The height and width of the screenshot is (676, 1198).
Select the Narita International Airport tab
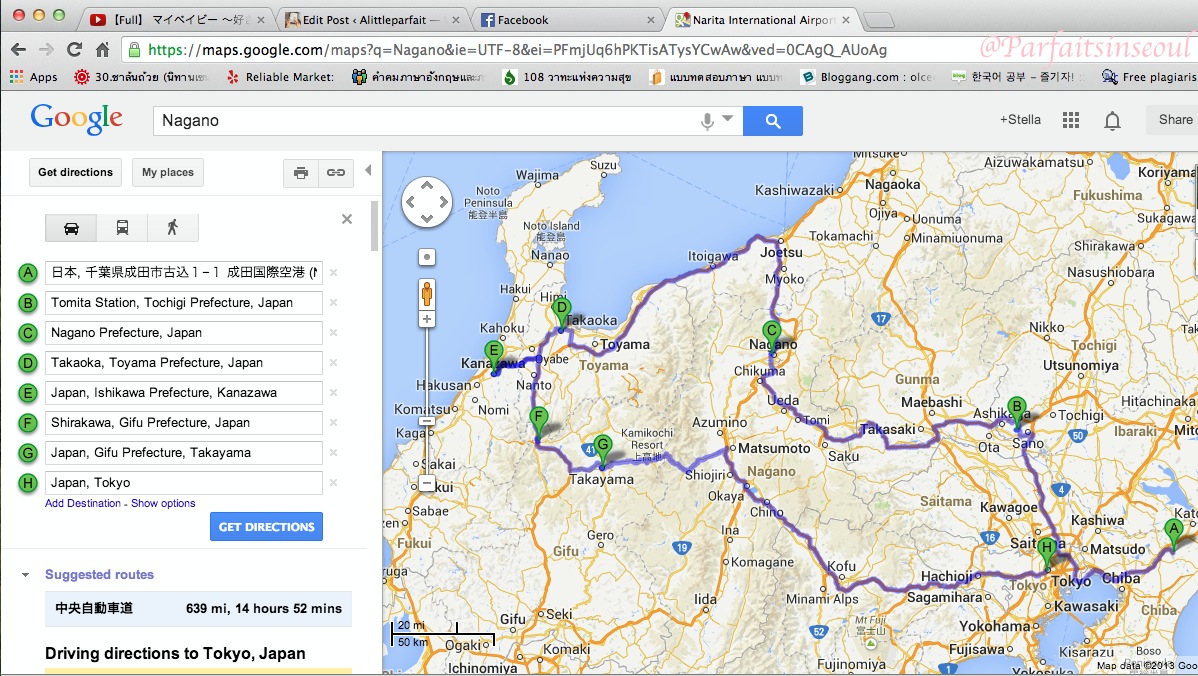pyautogui.click(x=762, y=20)
